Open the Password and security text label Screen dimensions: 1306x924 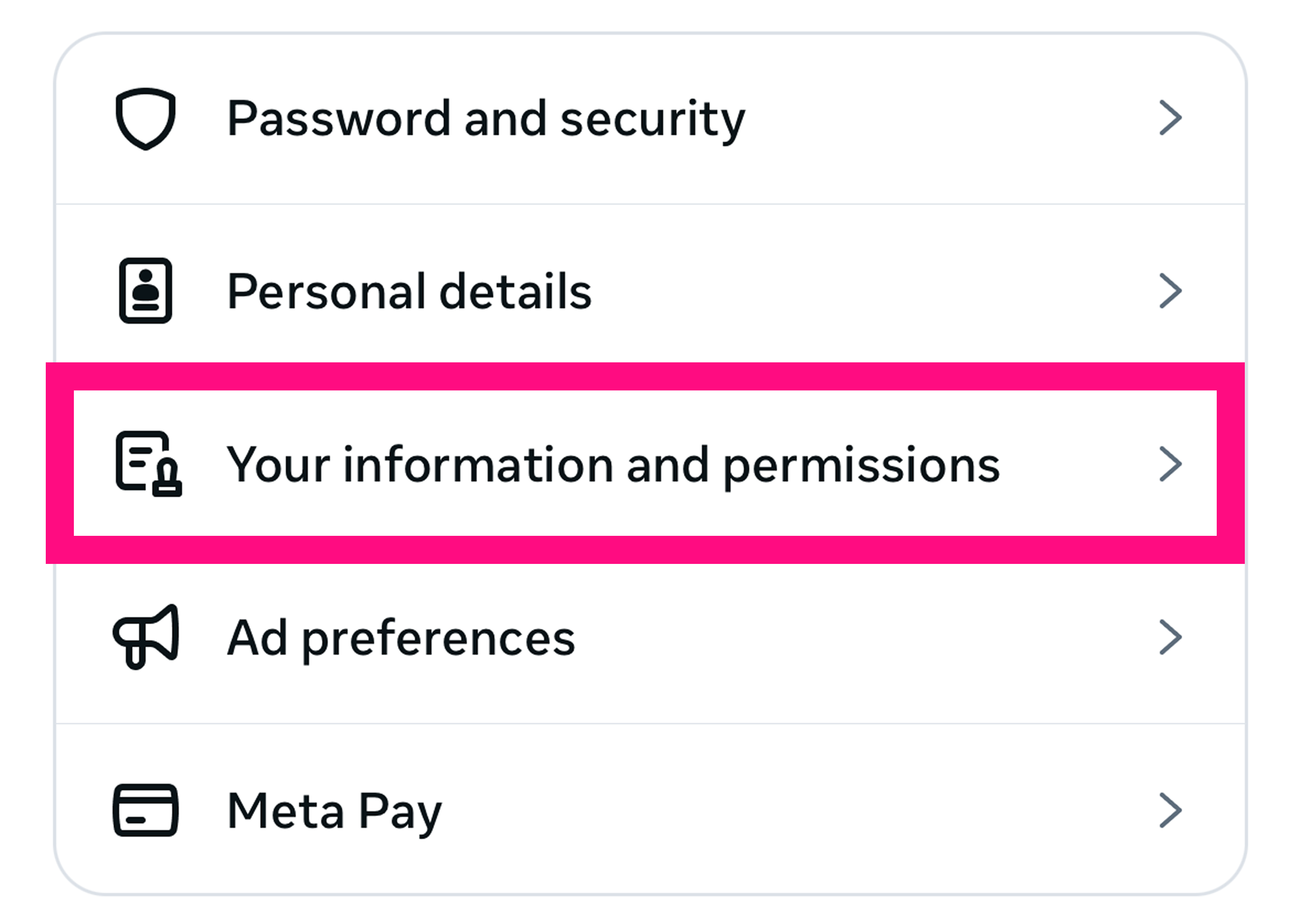(486, 120)
